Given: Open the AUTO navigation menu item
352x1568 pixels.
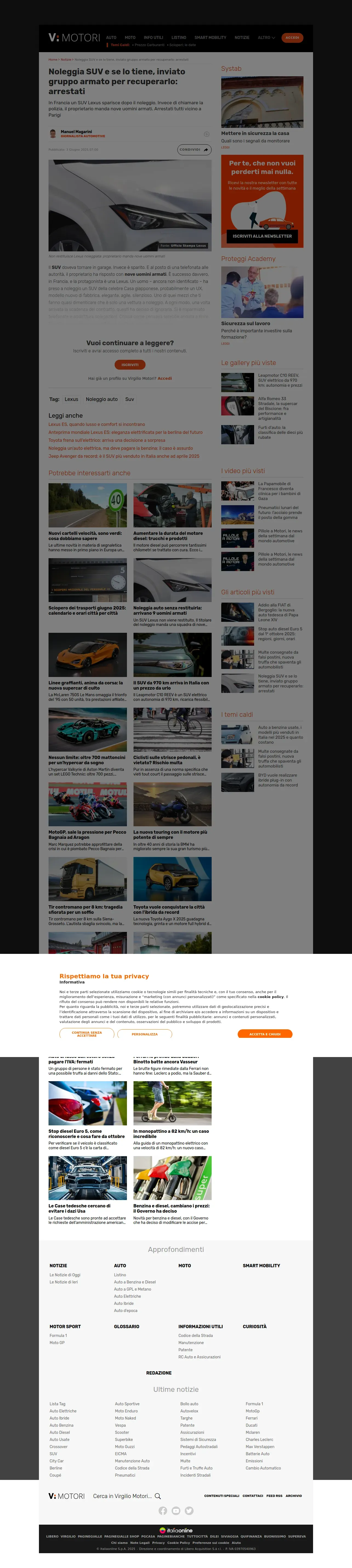Looking at the screenshot, I should pyautogui.click(x=111, y=38).
